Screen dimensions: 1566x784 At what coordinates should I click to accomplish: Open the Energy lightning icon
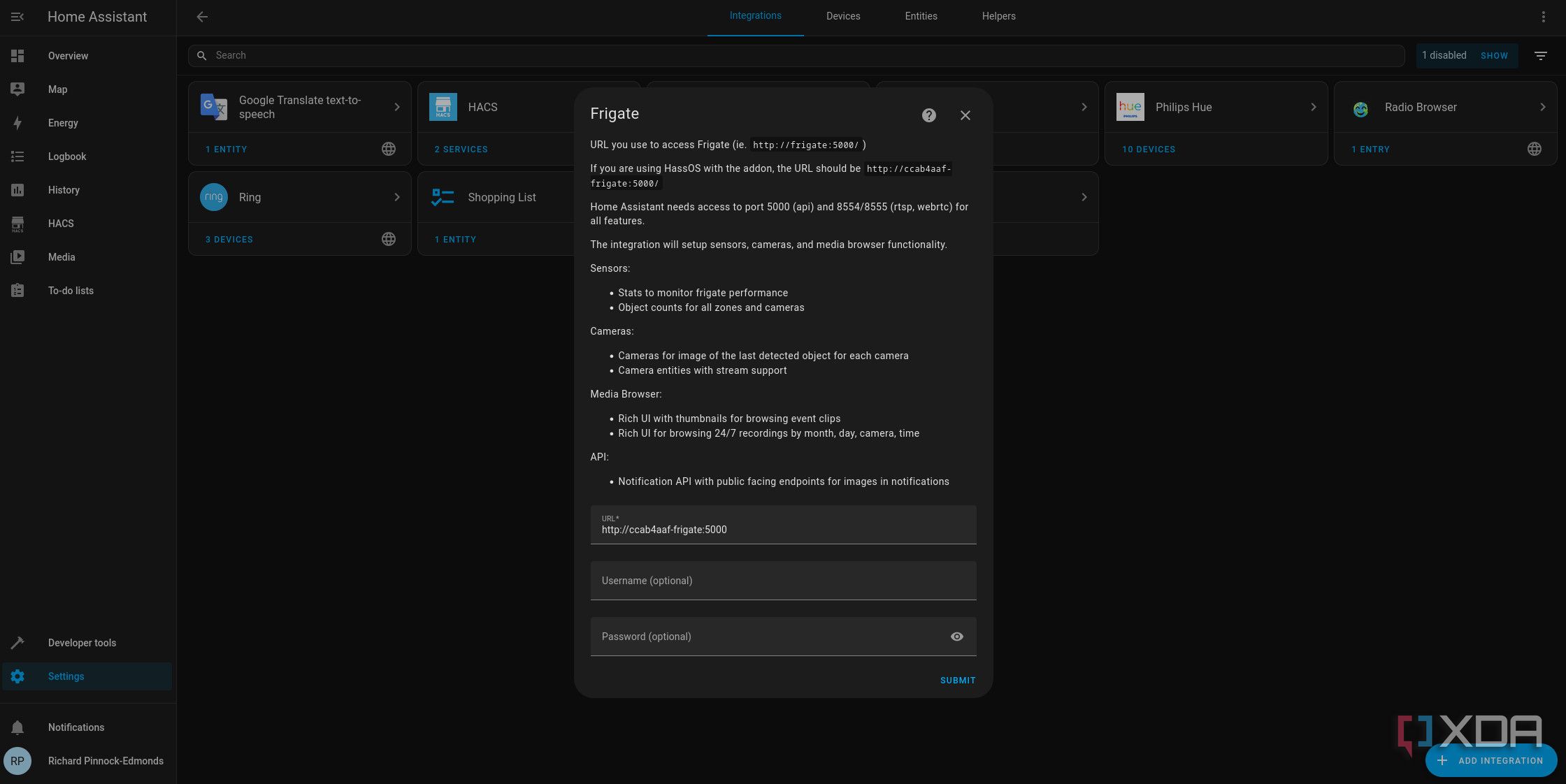17,123
